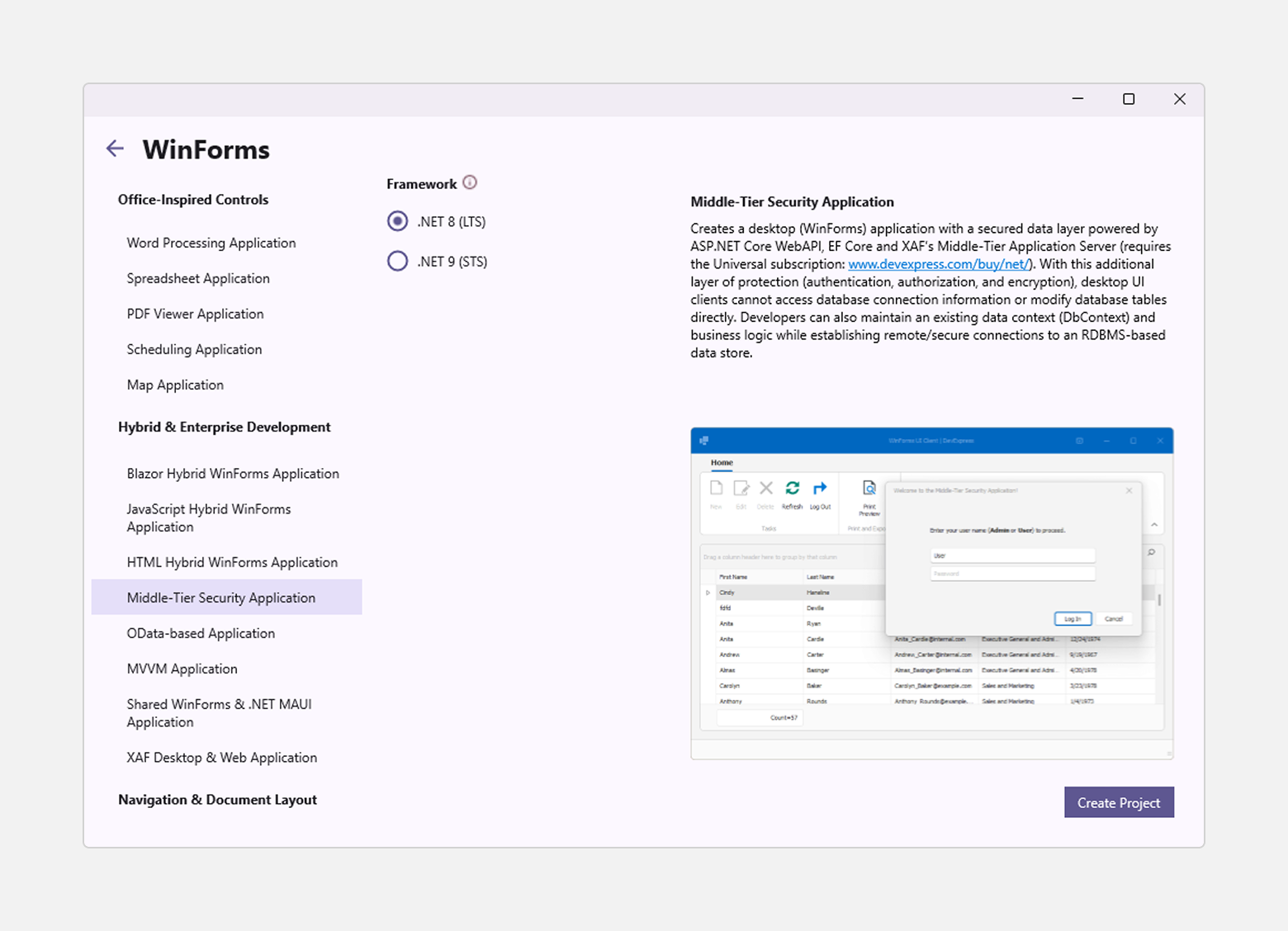Click the Delete X icon in Tasks group

pos(765,489)
